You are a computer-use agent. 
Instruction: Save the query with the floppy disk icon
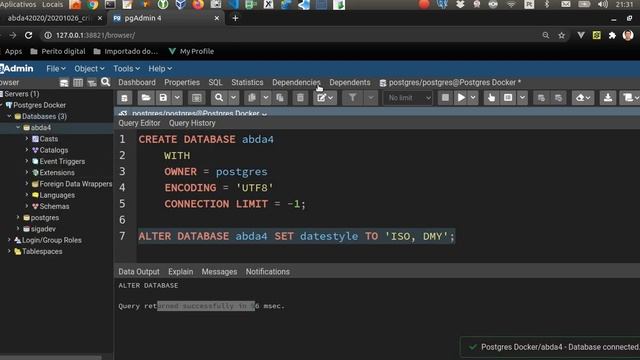[x=163, y=98]
